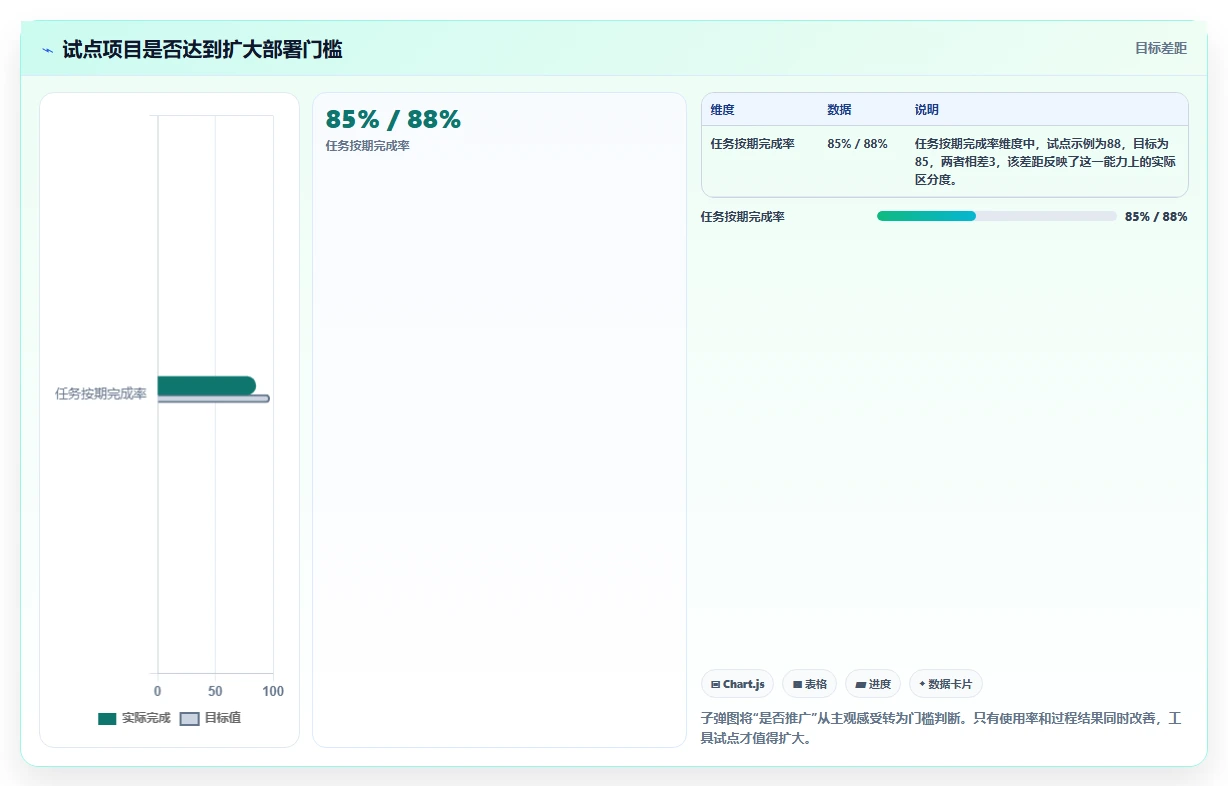Click the 说明 column header

[927, 110]
